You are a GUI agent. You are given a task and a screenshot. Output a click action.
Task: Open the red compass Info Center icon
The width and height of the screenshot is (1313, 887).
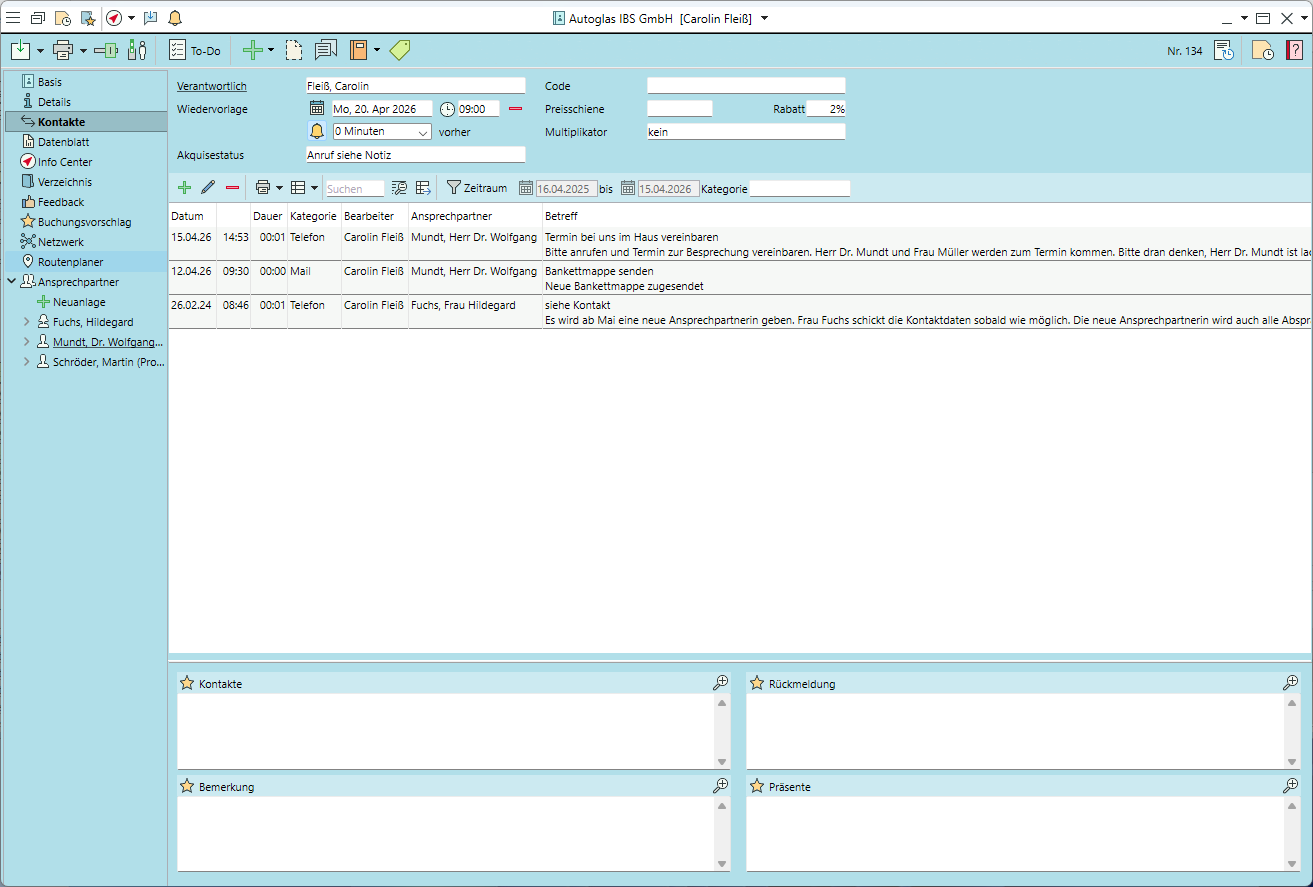[x=114, y=18]
